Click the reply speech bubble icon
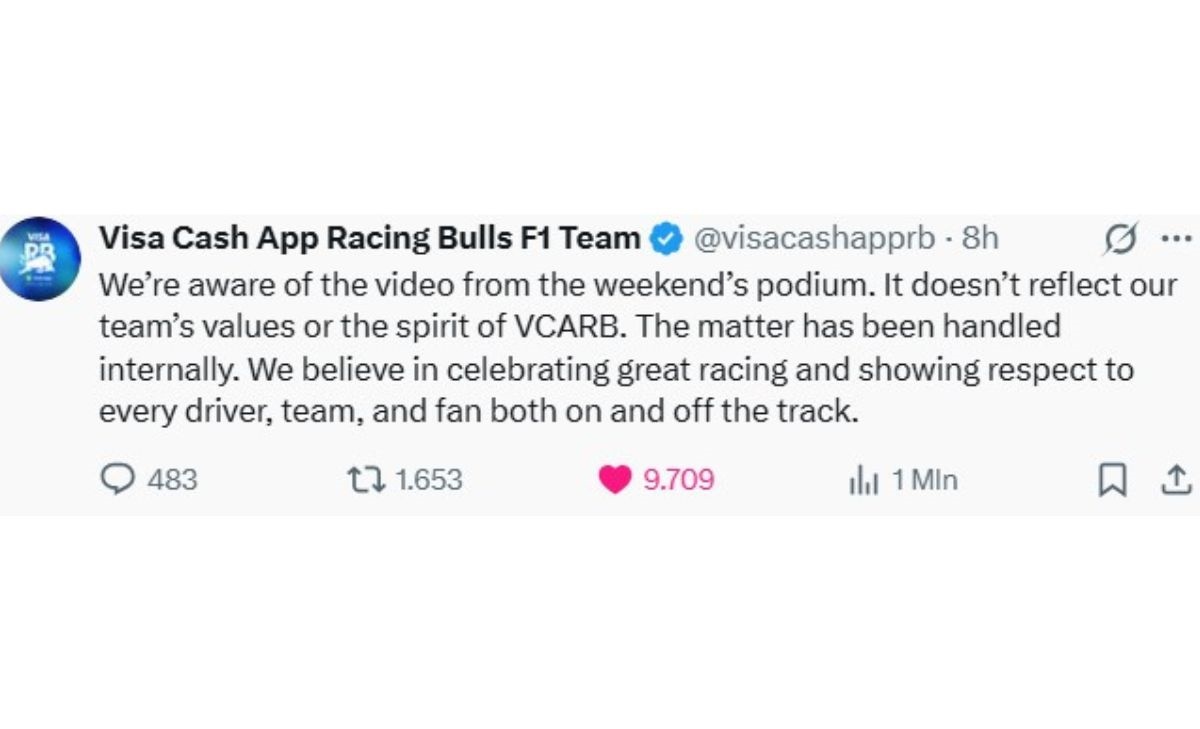The image size is (1200, 729). [x=117, y=481]
